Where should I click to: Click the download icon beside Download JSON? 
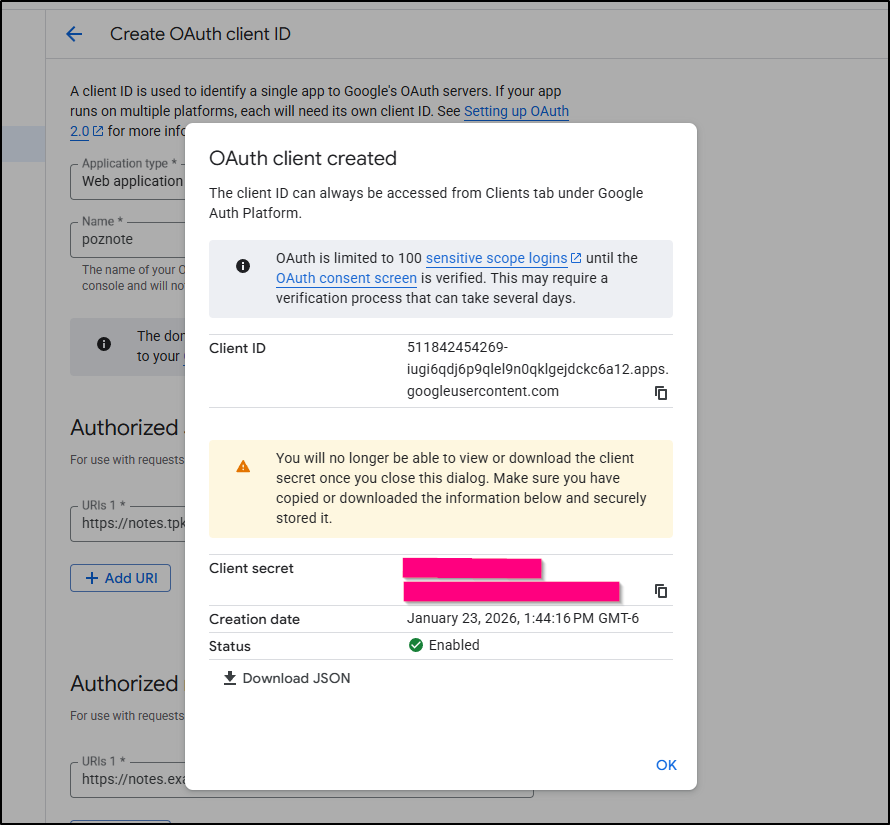click(x=230, y=678)
